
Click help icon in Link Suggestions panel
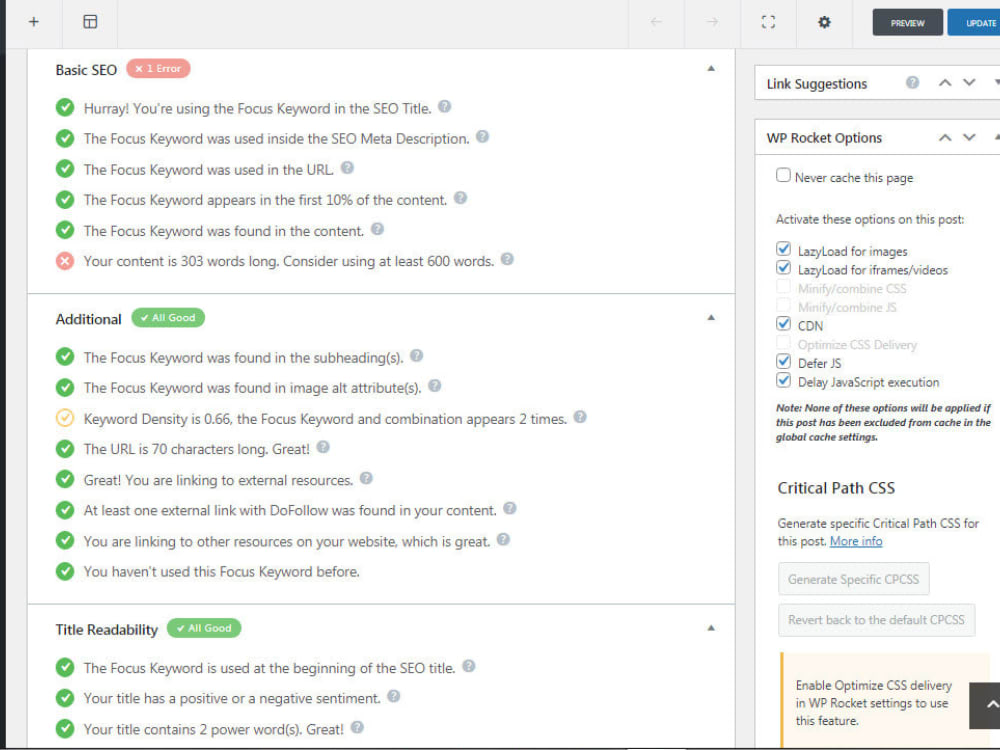click(913, 82)
